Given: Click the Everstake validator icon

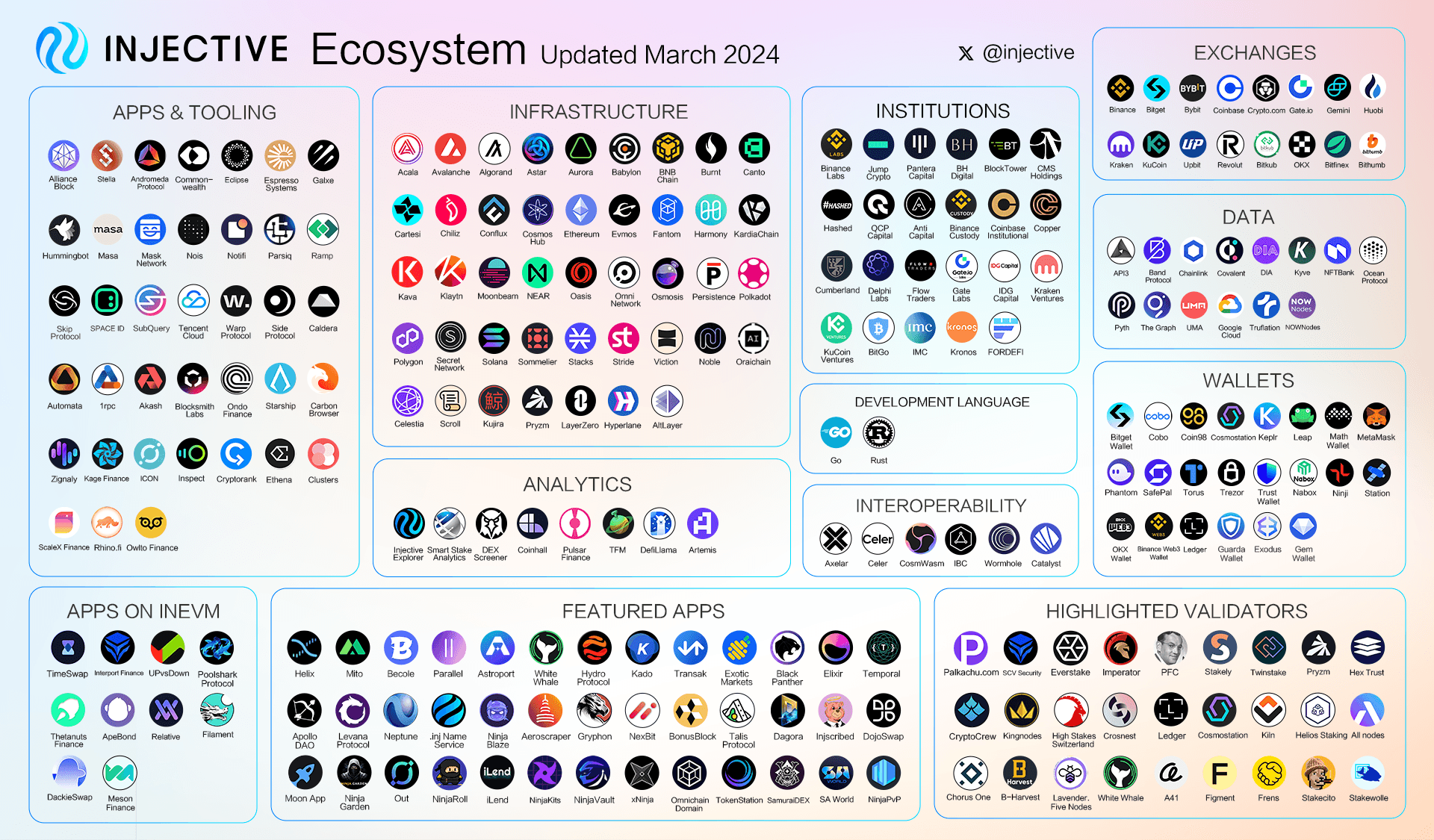Looking at the screenshot, I should click(x=1070, y=648).
